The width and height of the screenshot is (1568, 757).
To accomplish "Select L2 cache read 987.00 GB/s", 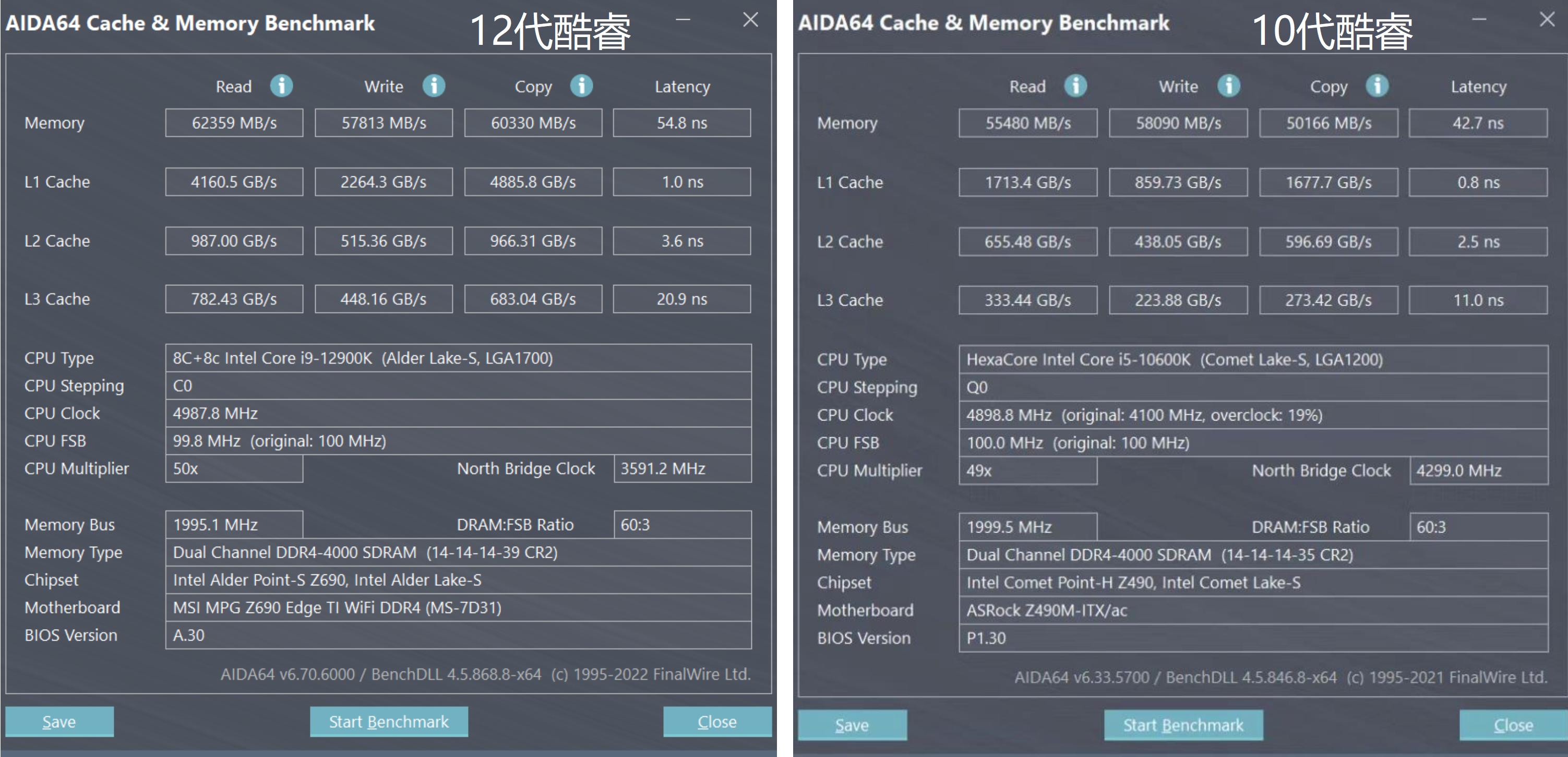I will point(234,241).
